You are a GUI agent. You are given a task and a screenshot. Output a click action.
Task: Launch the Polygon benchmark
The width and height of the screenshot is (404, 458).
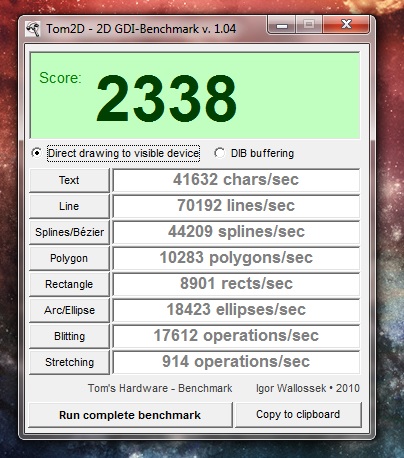[69, 258]
